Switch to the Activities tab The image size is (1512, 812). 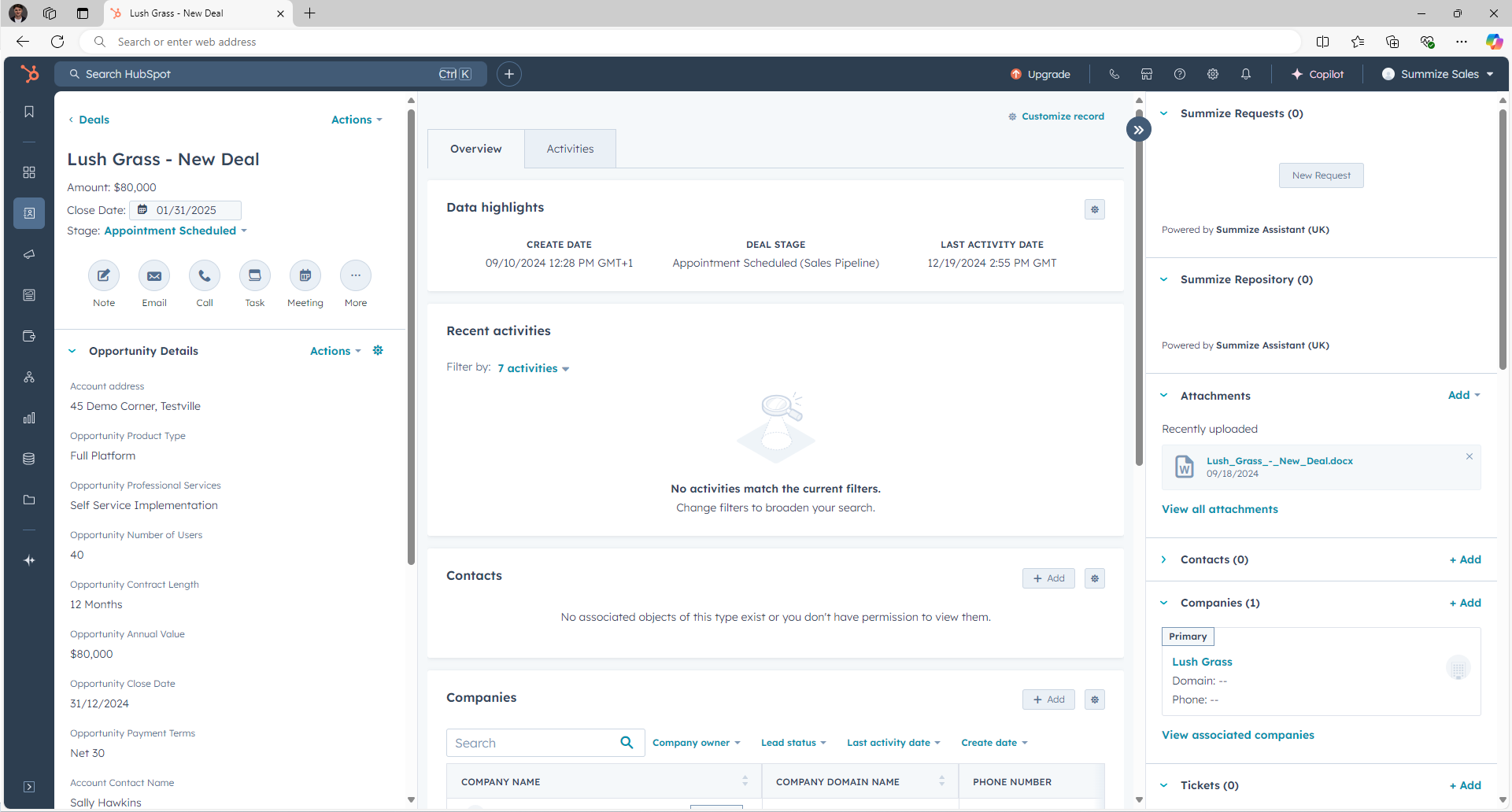point(571,149)
